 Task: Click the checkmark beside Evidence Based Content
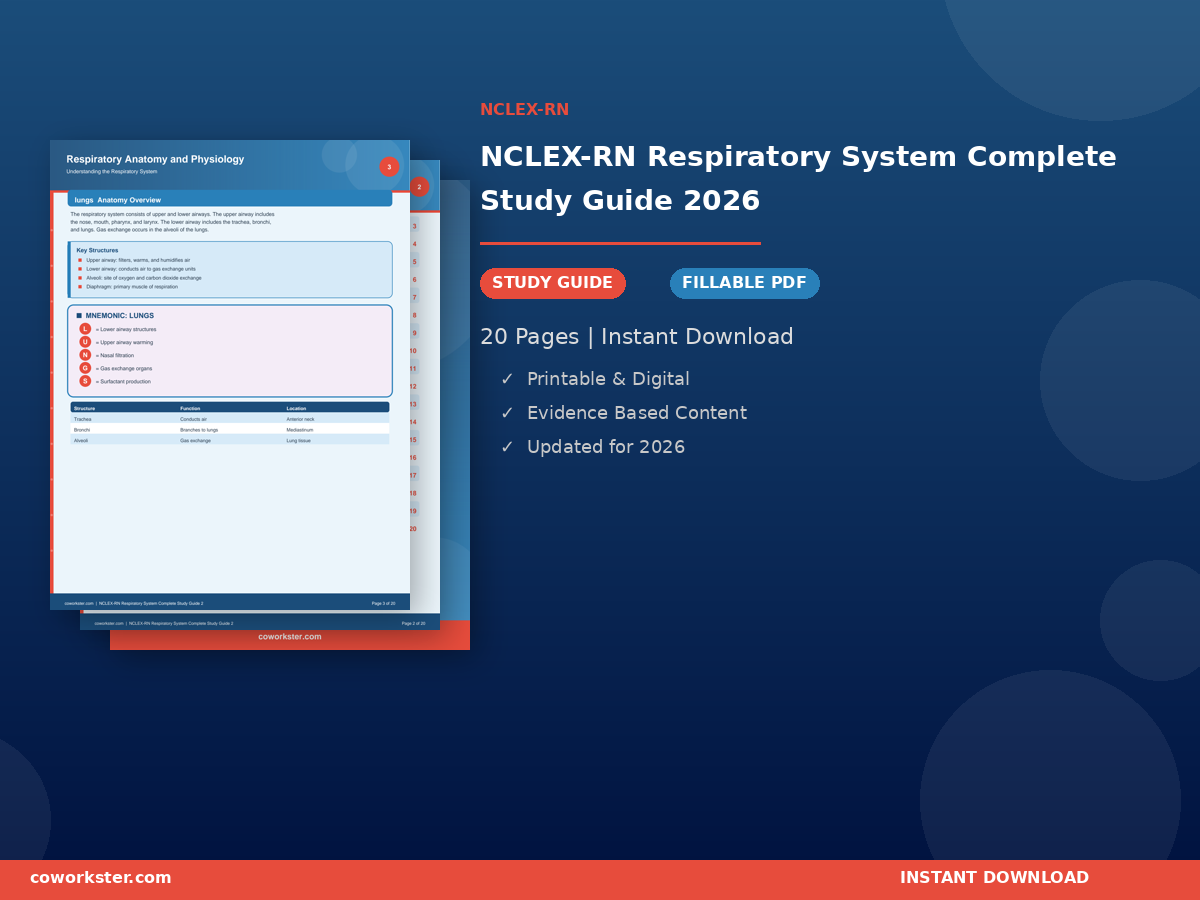tap(507, 413)
